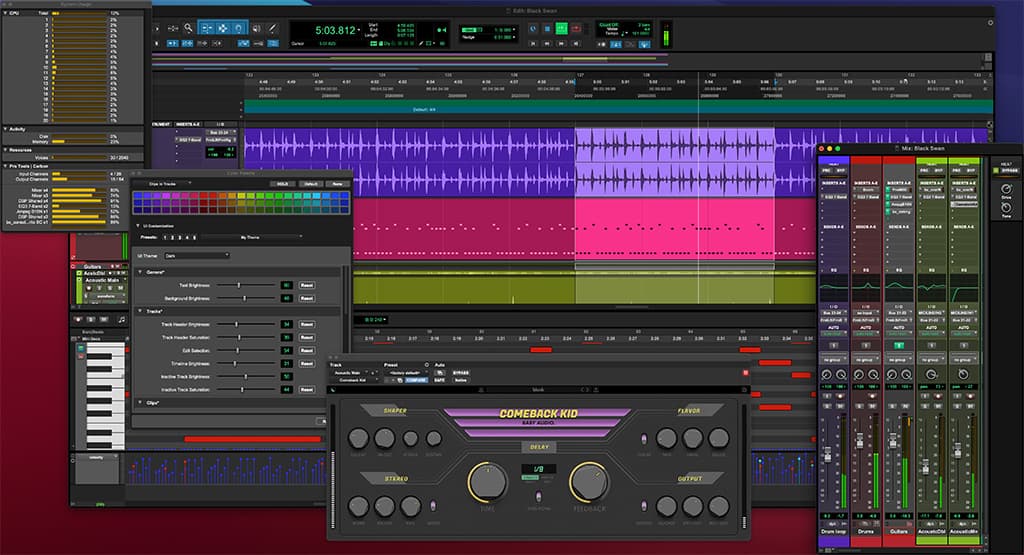Viewport: 1024px width, 555px height.
Task: Open the UI Theme Dark dropdown
Action: tap(197, 255)
